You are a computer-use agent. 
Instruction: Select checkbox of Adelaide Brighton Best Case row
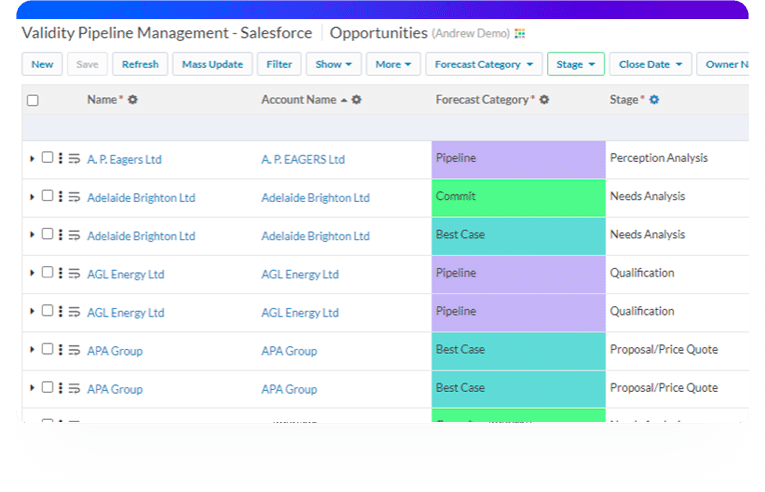point(47,234)
